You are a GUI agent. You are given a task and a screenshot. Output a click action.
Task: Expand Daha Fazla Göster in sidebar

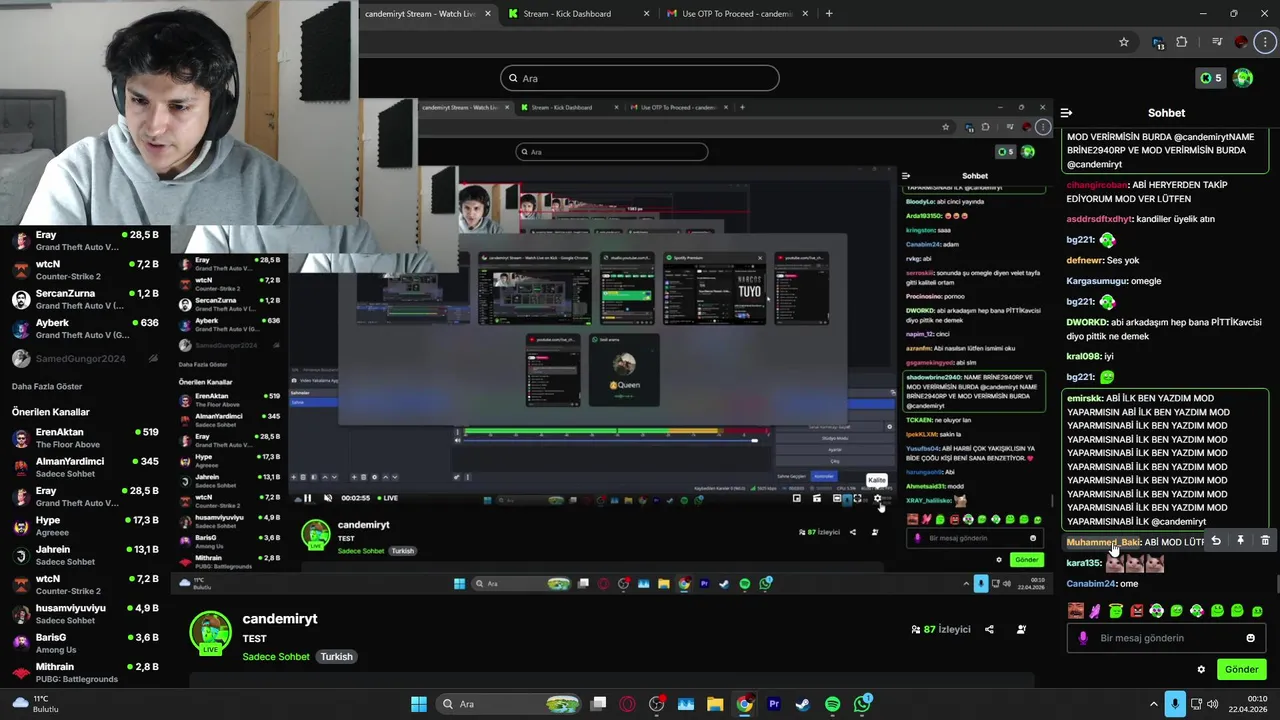coord(47,386)
